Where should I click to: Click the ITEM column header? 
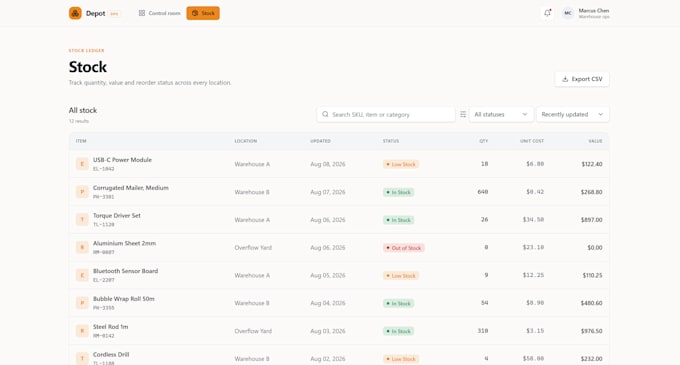point(81,141)
